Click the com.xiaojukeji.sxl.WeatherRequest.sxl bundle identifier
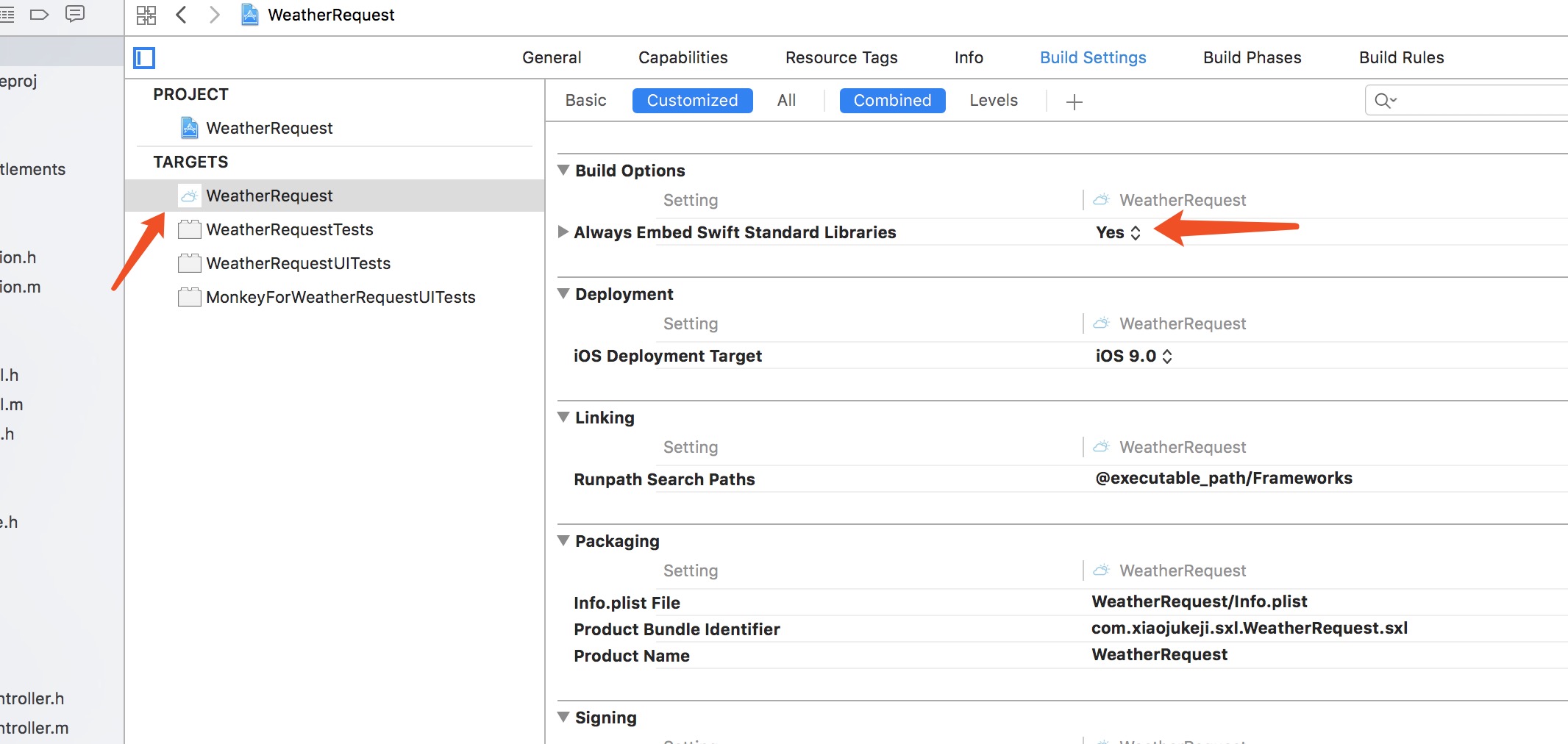The width and height of the screenshot is (1568, 744). [1250, 628]
